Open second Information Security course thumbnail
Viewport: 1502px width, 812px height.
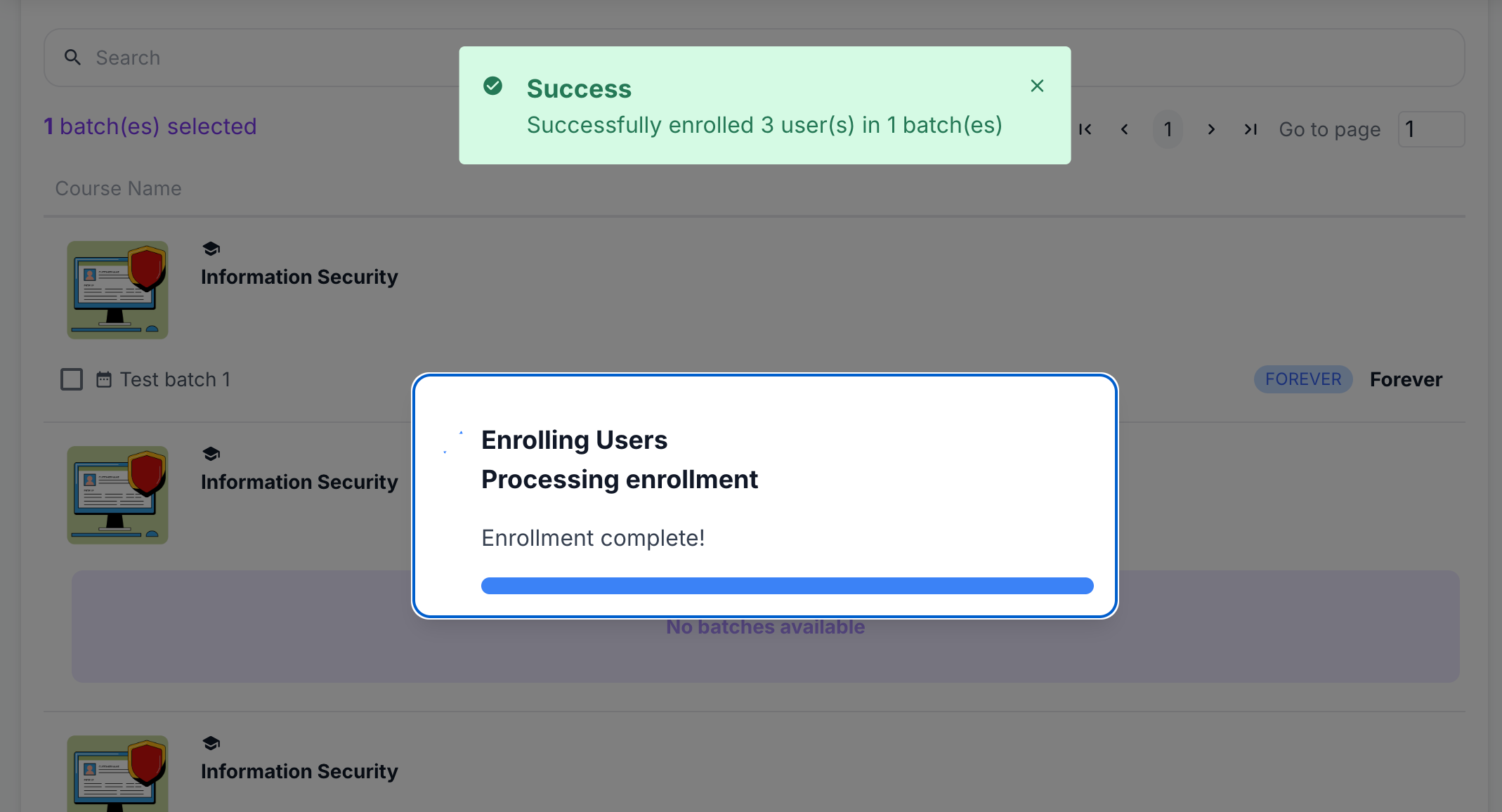[117, 495]
